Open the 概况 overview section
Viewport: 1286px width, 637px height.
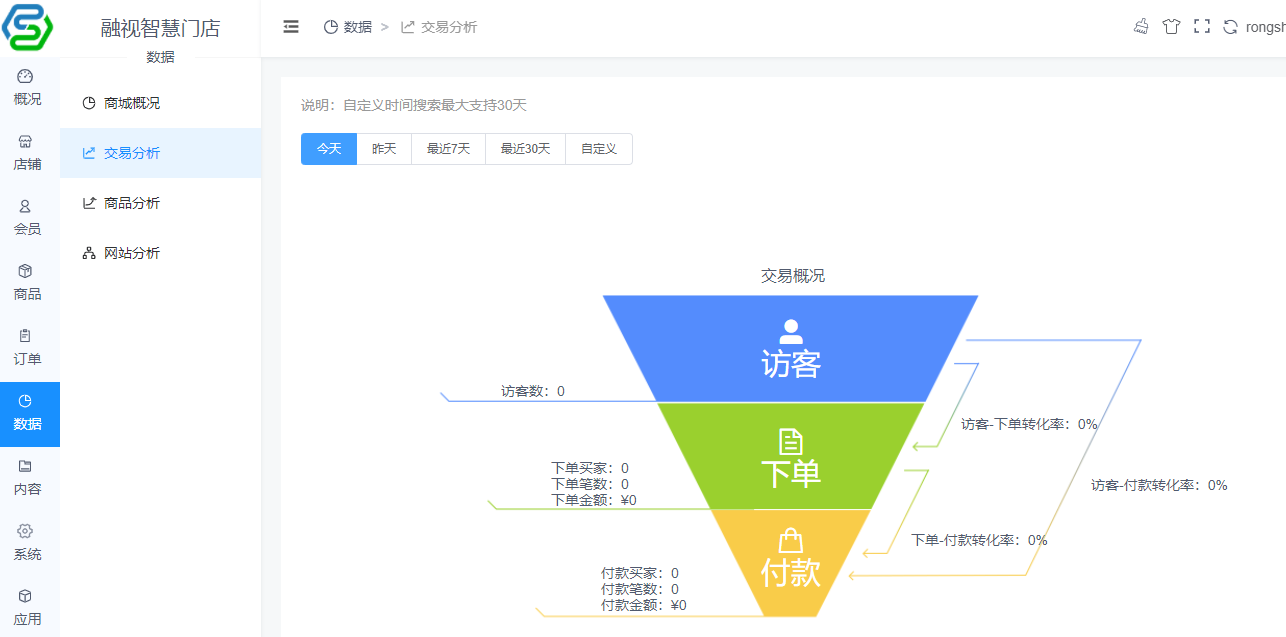28,88
